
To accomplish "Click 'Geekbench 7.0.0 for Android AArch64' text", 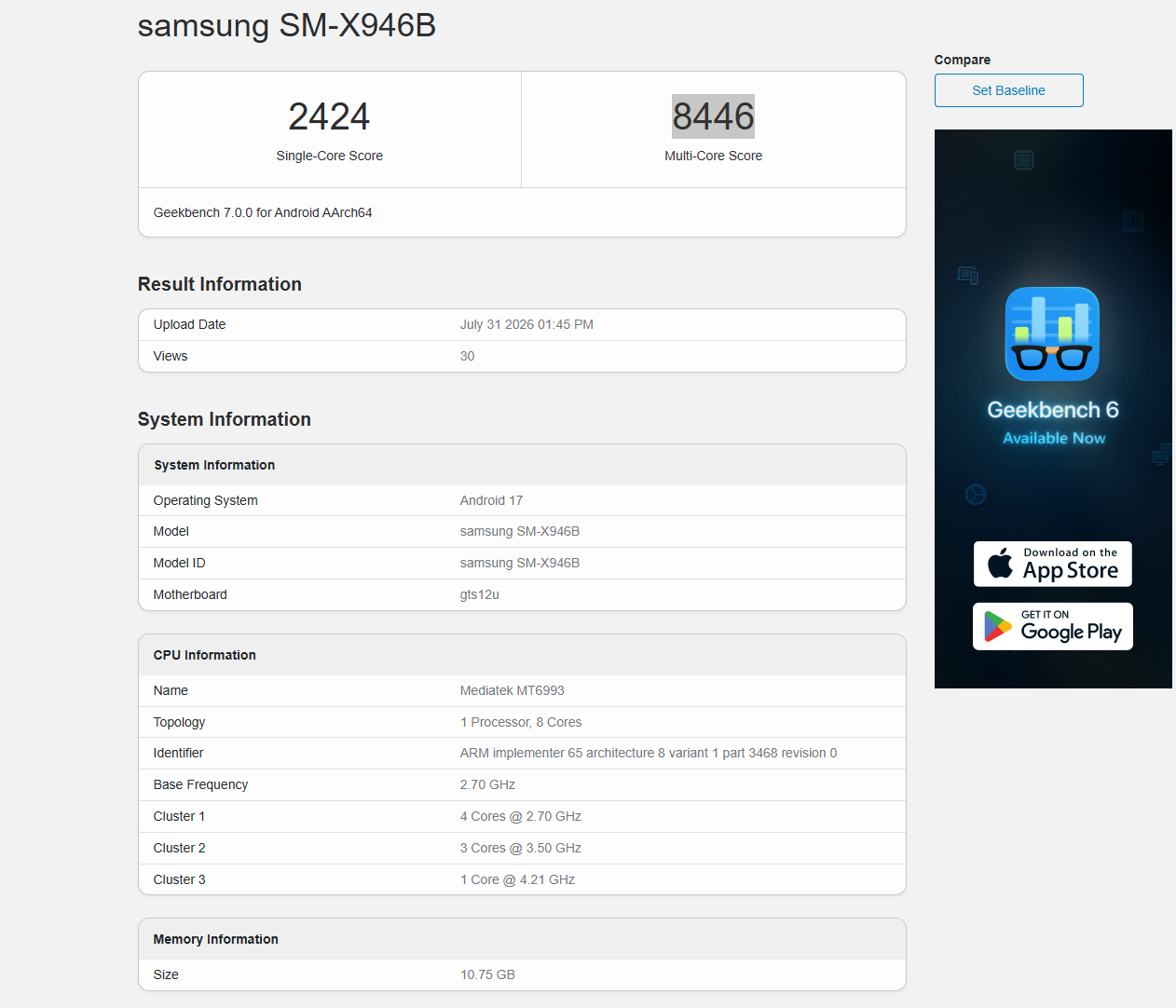I will tap(263, 212).
